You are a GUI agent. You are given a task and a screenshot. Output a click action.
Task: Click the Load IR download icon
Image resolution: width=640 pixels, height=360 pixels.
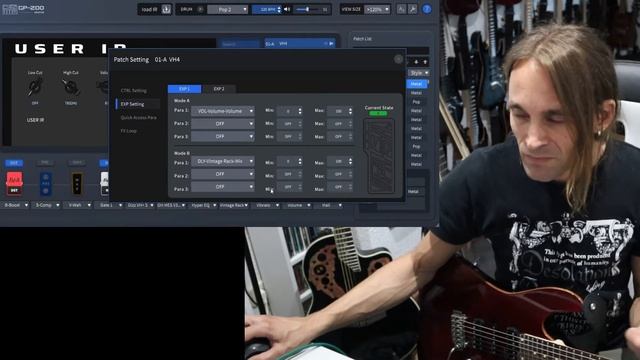coord(166,9)
